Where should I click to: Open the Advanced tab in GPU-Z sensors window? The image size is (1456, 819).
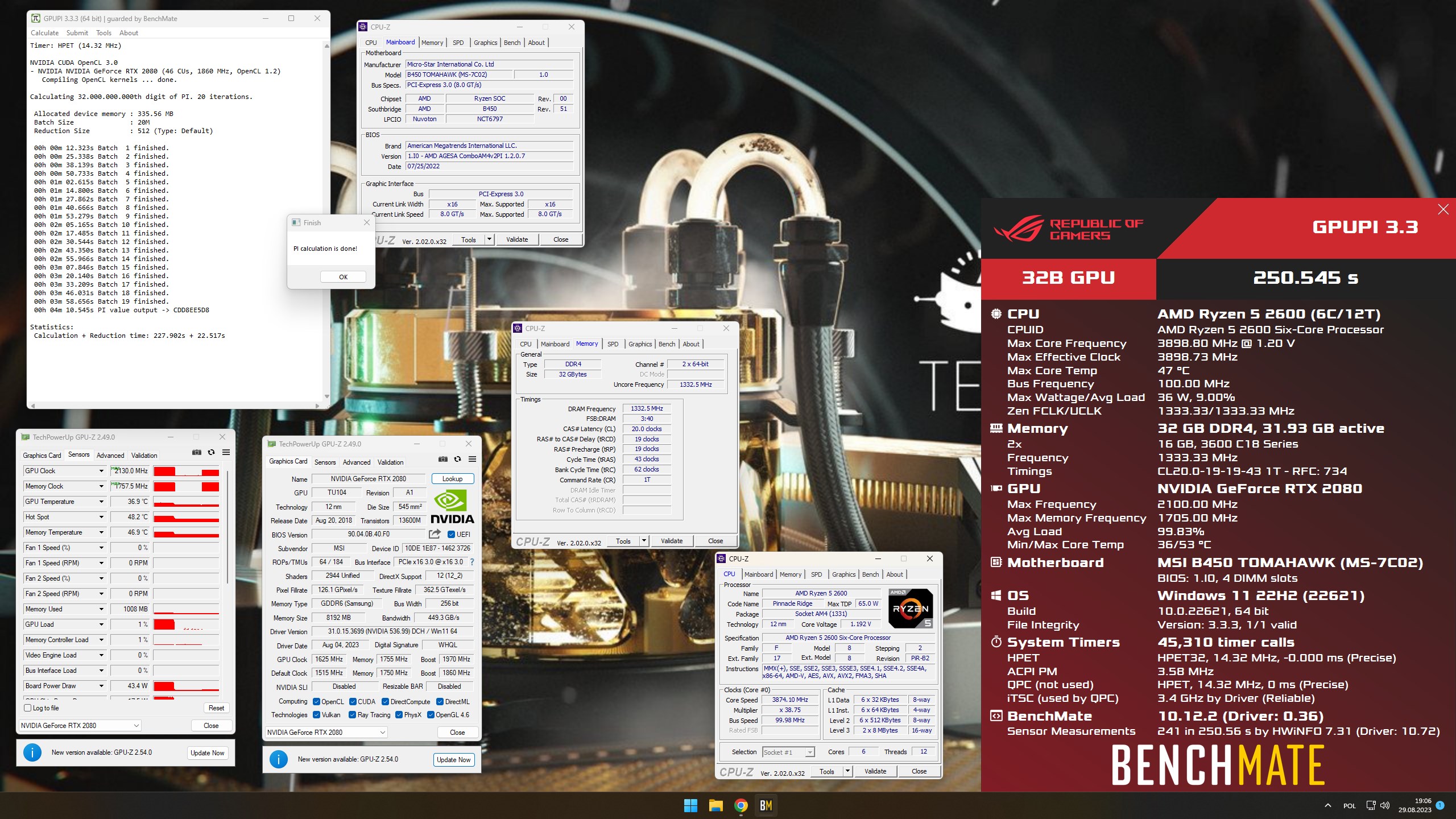(x=110, y=455)
